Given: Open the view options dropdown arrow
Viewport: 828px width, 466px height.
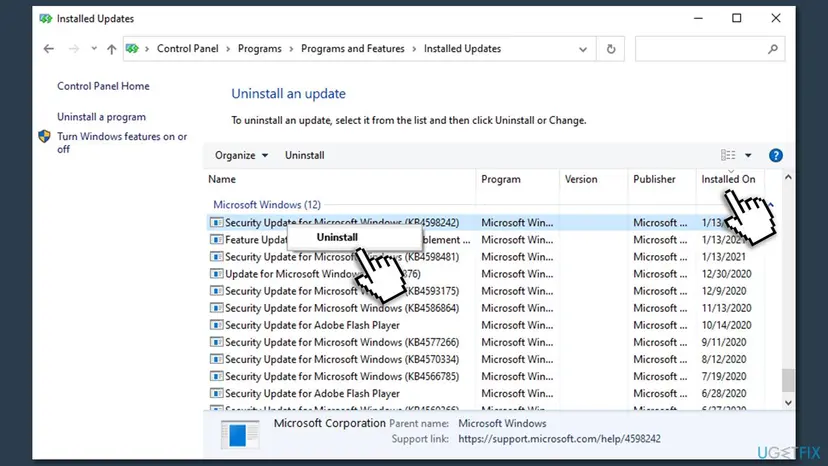Looking at the screenshot, I should (x=748, y=155).
